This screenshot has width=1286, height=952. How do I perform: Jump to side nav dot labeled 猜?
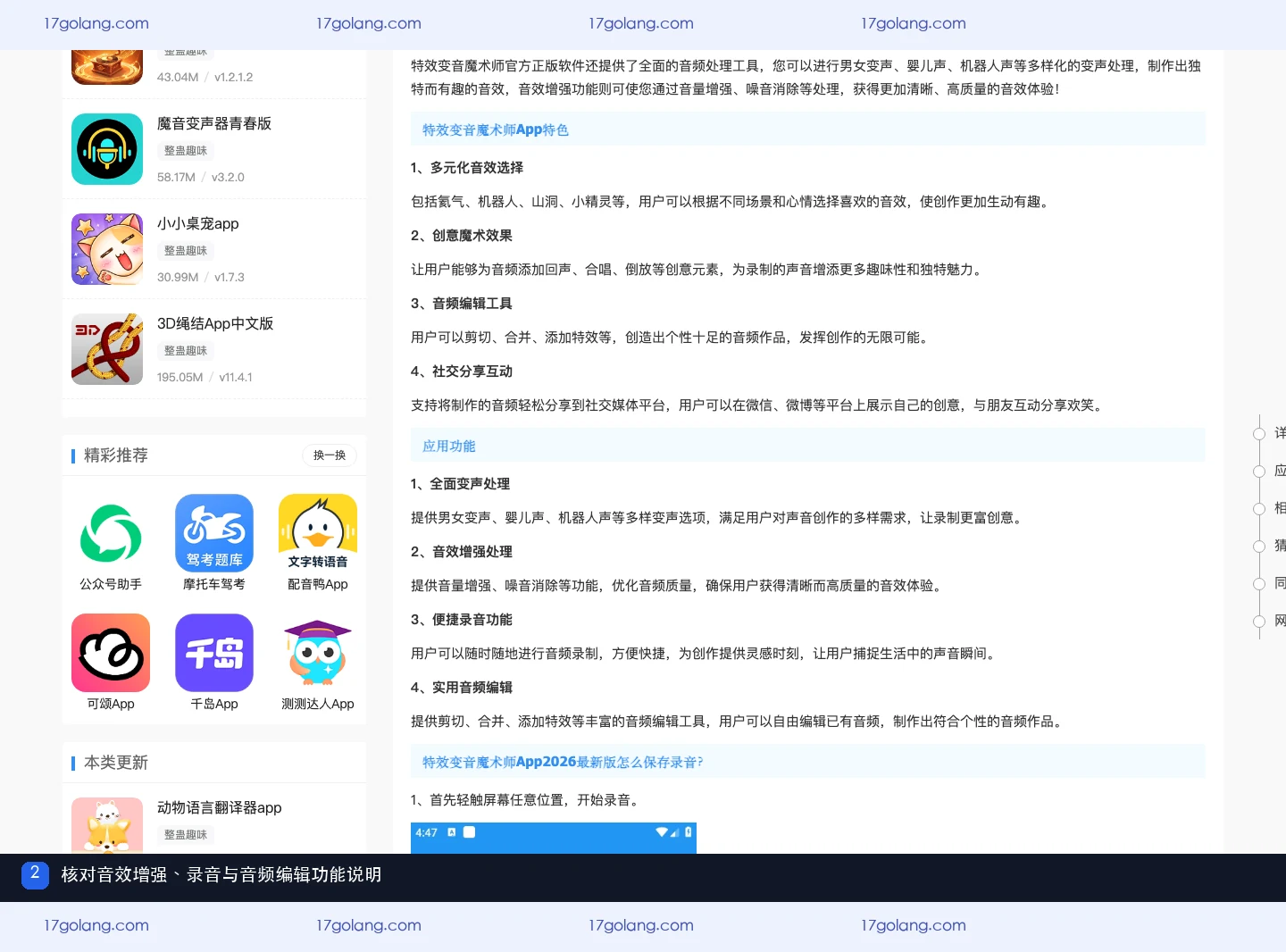pos(1259,546)
